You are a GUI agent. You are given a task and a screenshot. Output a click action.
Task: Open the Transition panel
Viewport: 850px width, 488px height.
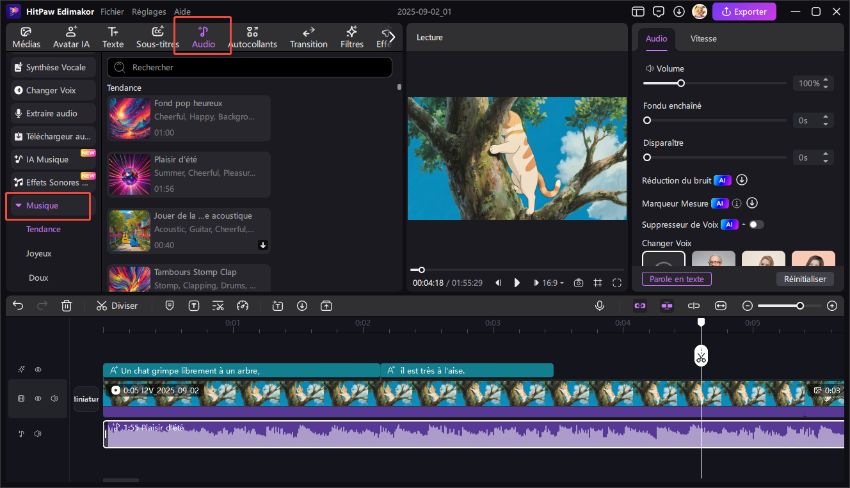pos(308,37)
